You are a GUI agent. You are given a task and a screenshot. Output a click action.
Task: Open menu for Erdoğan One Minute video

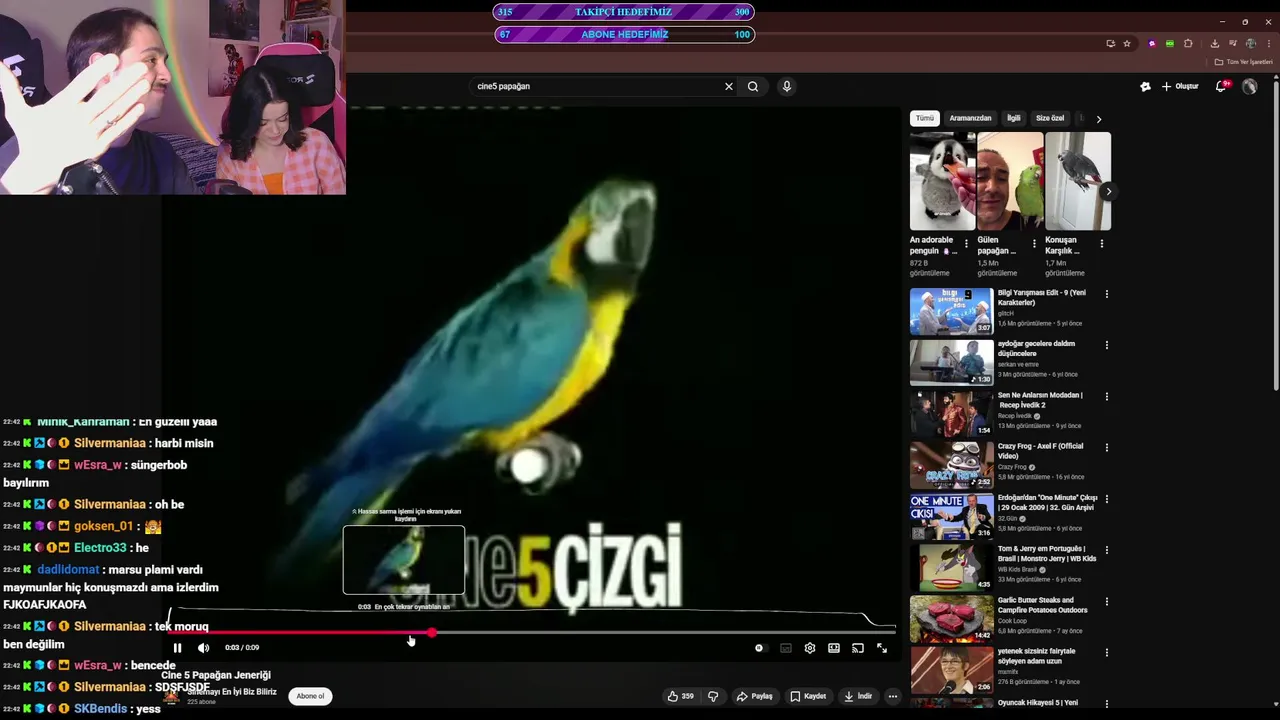click(1106, 499)
